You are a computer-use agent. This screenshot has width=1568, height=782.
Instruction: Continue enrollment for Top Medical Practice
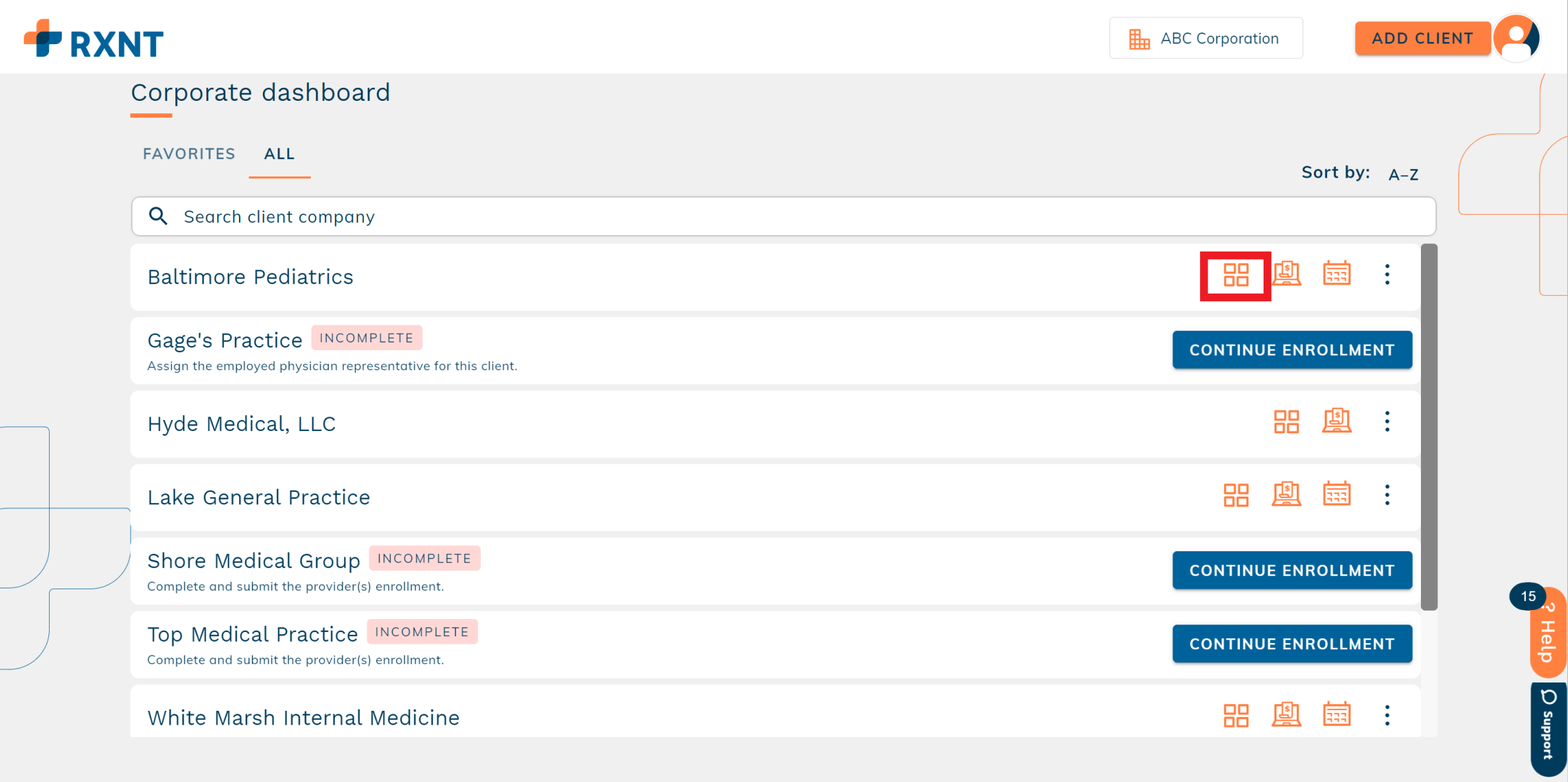(x=1292, y=643)
